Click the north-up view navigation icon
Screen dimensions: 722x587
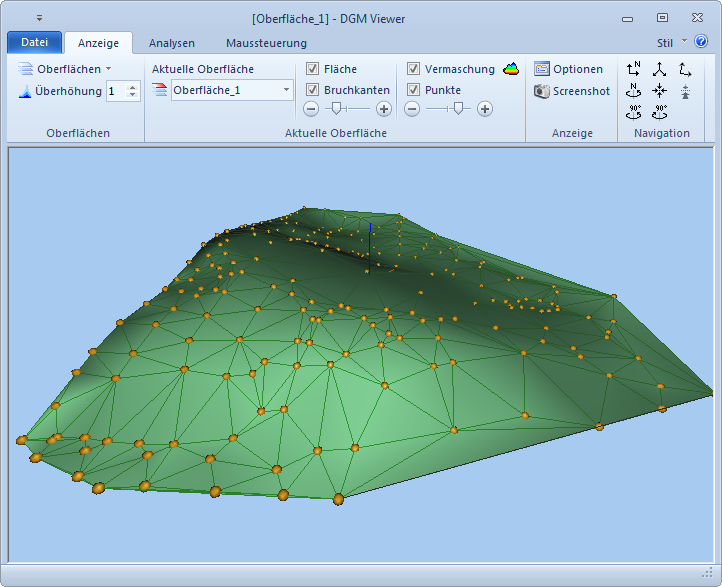pos(633,69)
